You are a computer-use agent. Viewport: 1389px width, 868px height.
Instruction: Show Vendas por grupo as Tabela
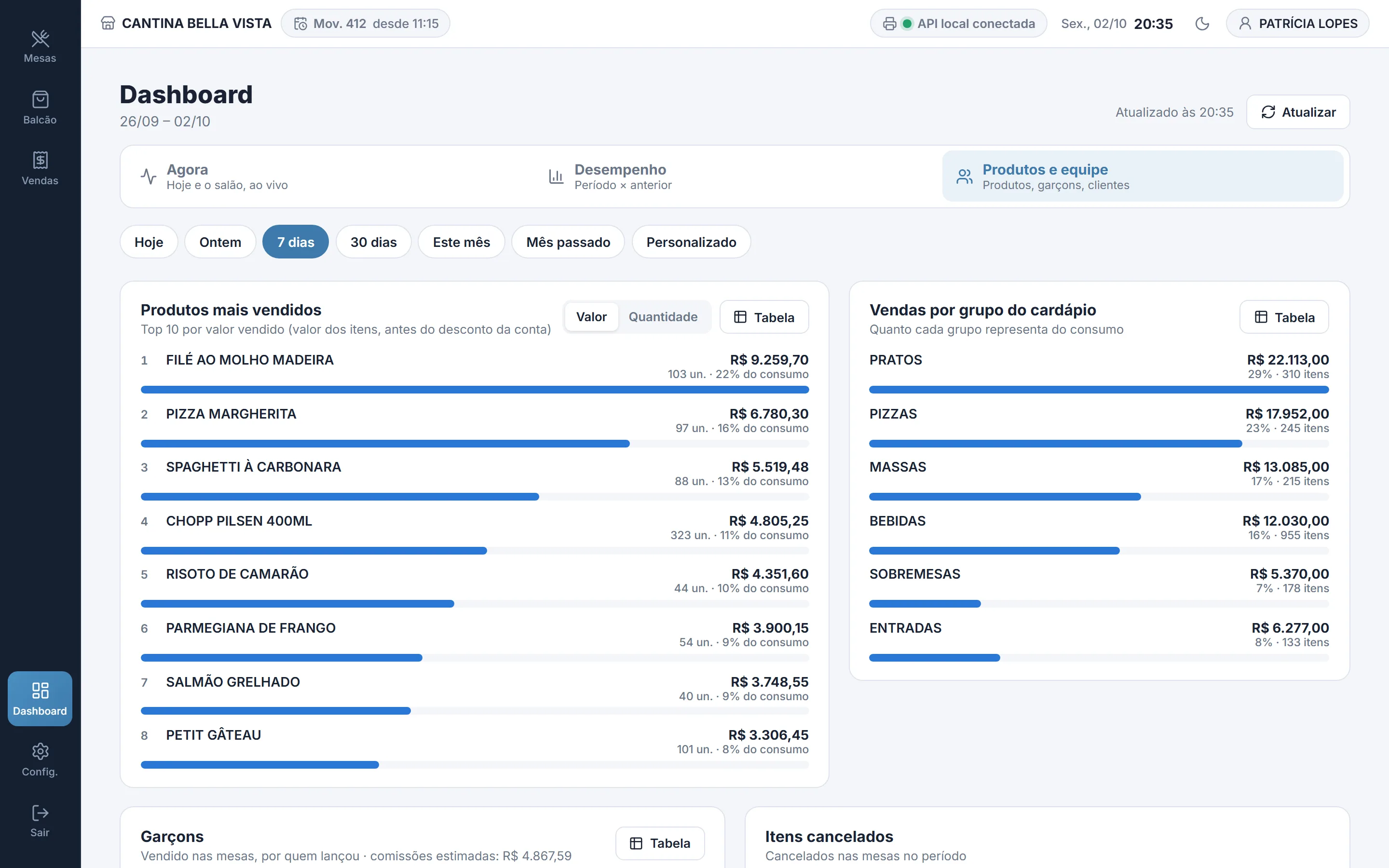(1284, 317)
